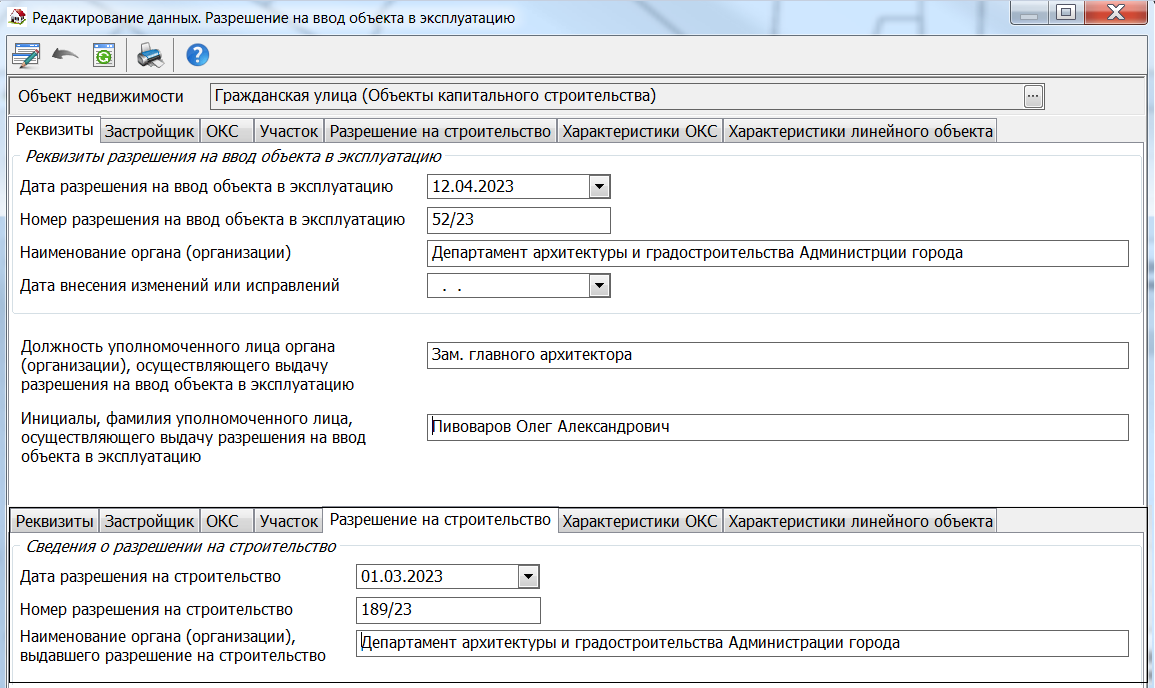Focus the field with Пивоваров Олег Александрович

point(776,427)
